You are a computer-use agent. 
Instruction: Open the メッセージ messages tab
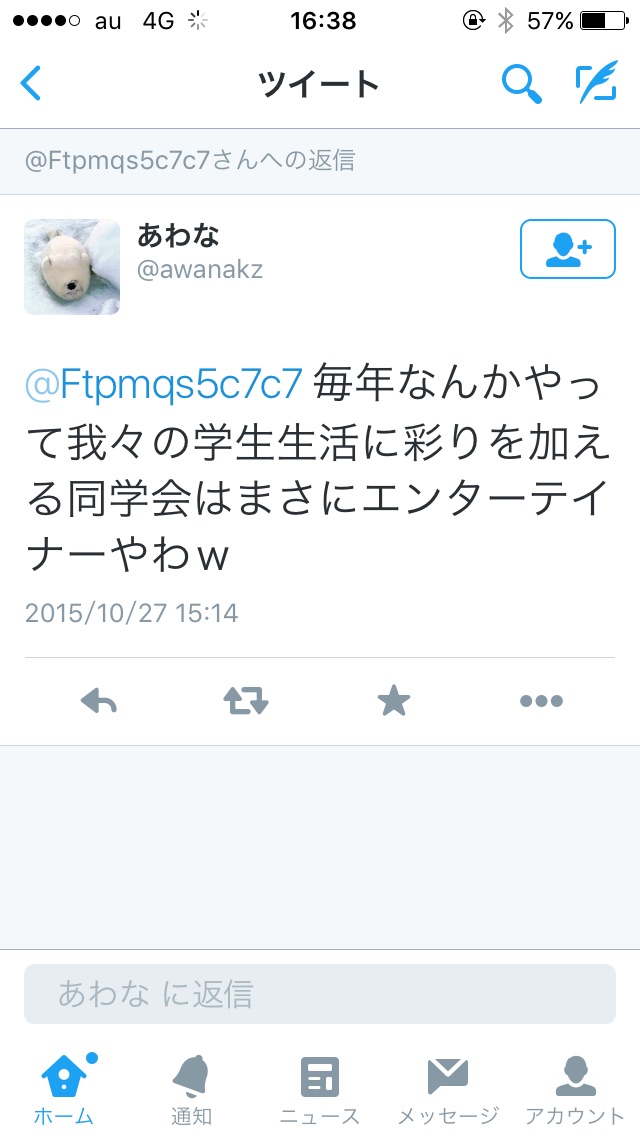[448, 1089]
